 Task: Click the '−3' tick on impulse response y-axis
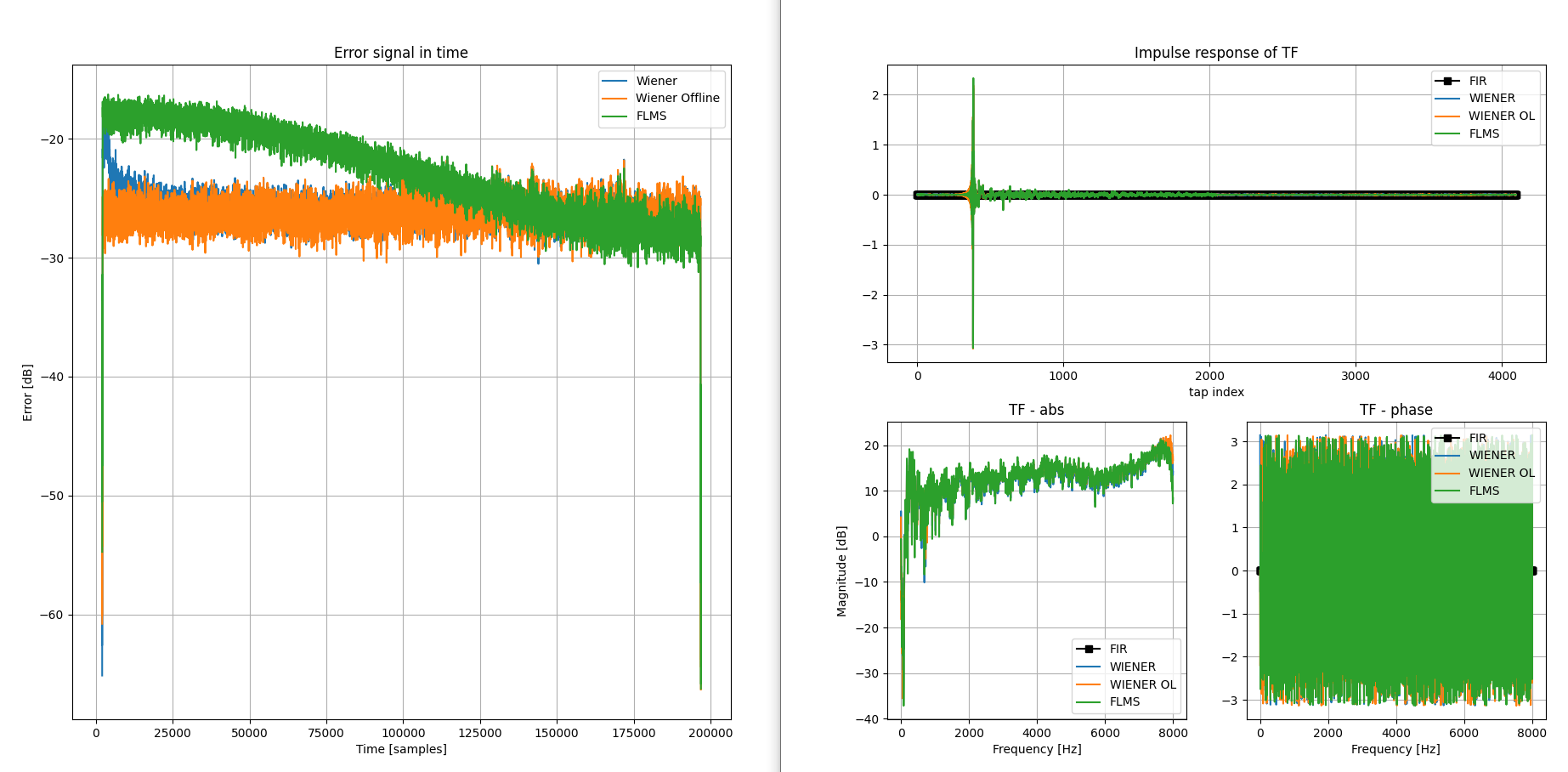pyautogui.click(x=871, y=345)
